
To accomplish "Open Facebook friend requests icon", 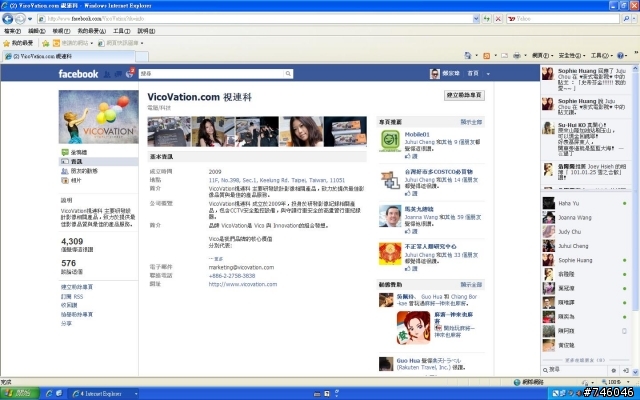I will [x=107, y=74].
